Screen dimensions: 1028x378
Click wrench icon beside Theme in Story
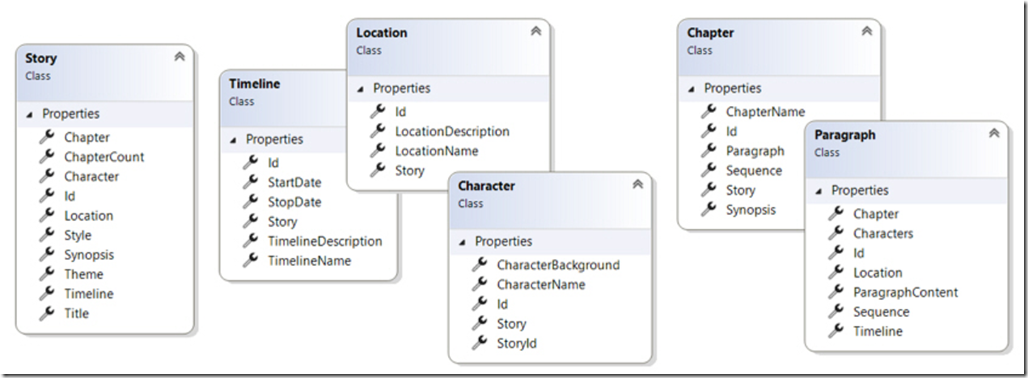[x=47, y=273]
